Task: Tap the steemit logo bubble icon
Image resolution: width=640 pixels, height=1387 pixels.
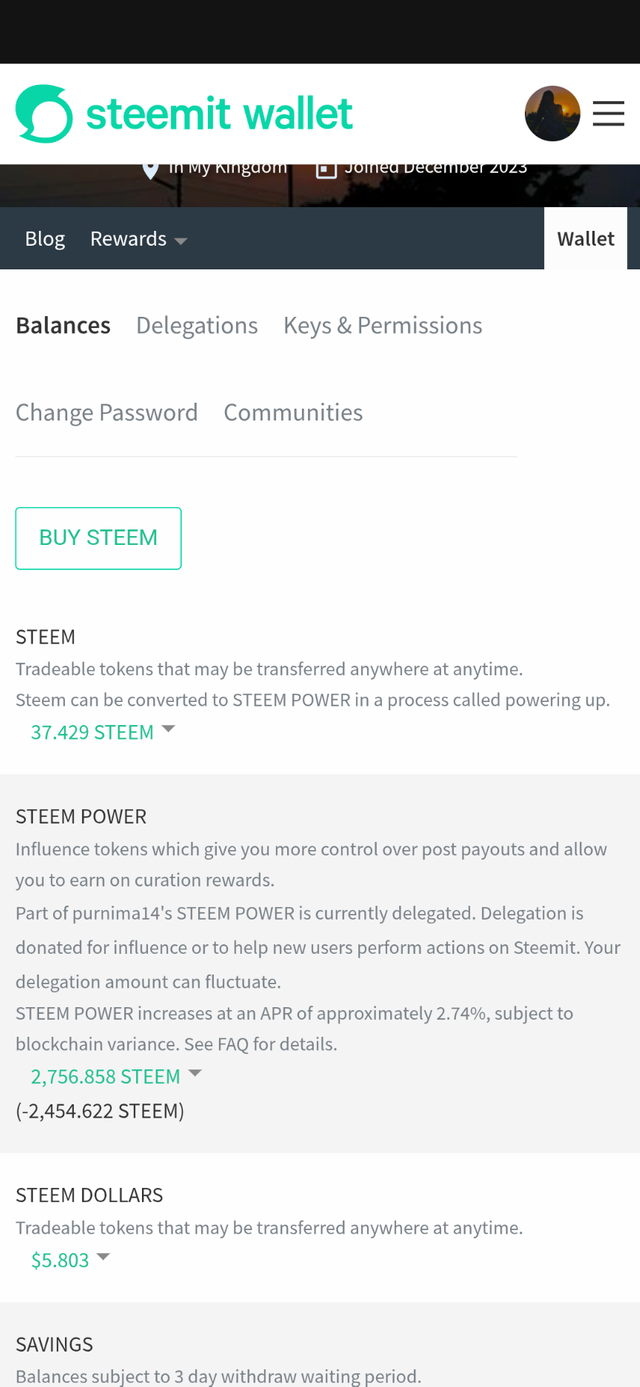Action: (44, 113)
